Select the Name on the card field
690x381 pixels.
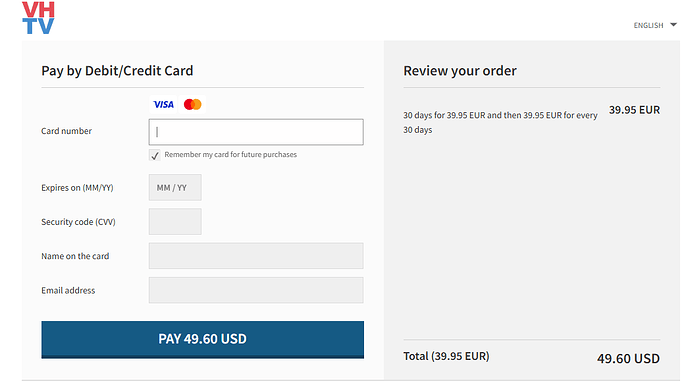pos(256,256)
